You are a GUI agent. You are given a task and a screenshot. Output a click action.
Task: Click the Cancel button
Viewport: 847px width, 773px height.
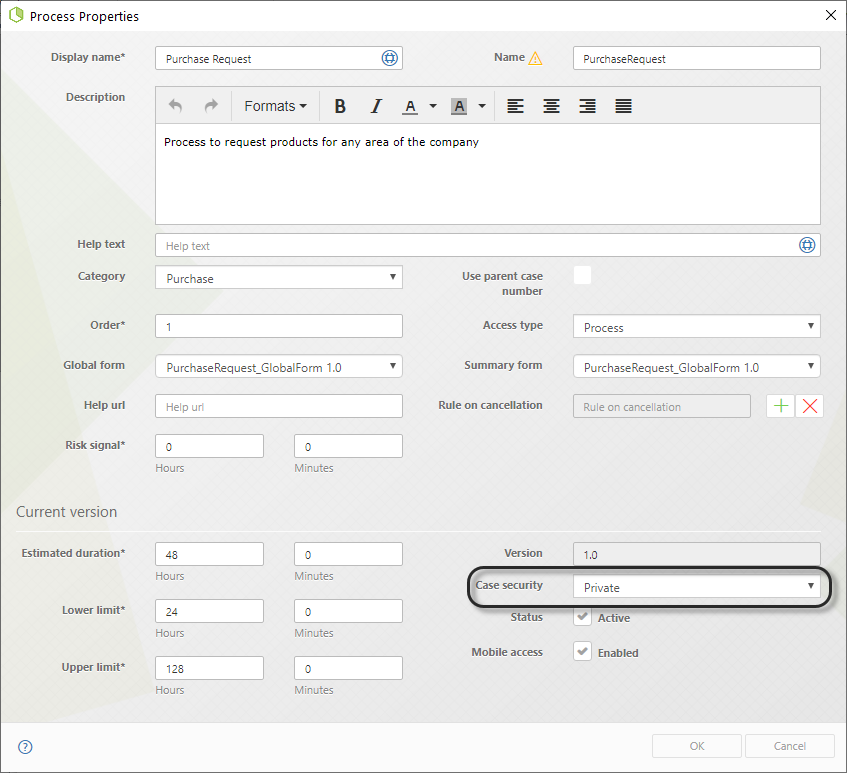pyautogui.click(x=790, y=746)
